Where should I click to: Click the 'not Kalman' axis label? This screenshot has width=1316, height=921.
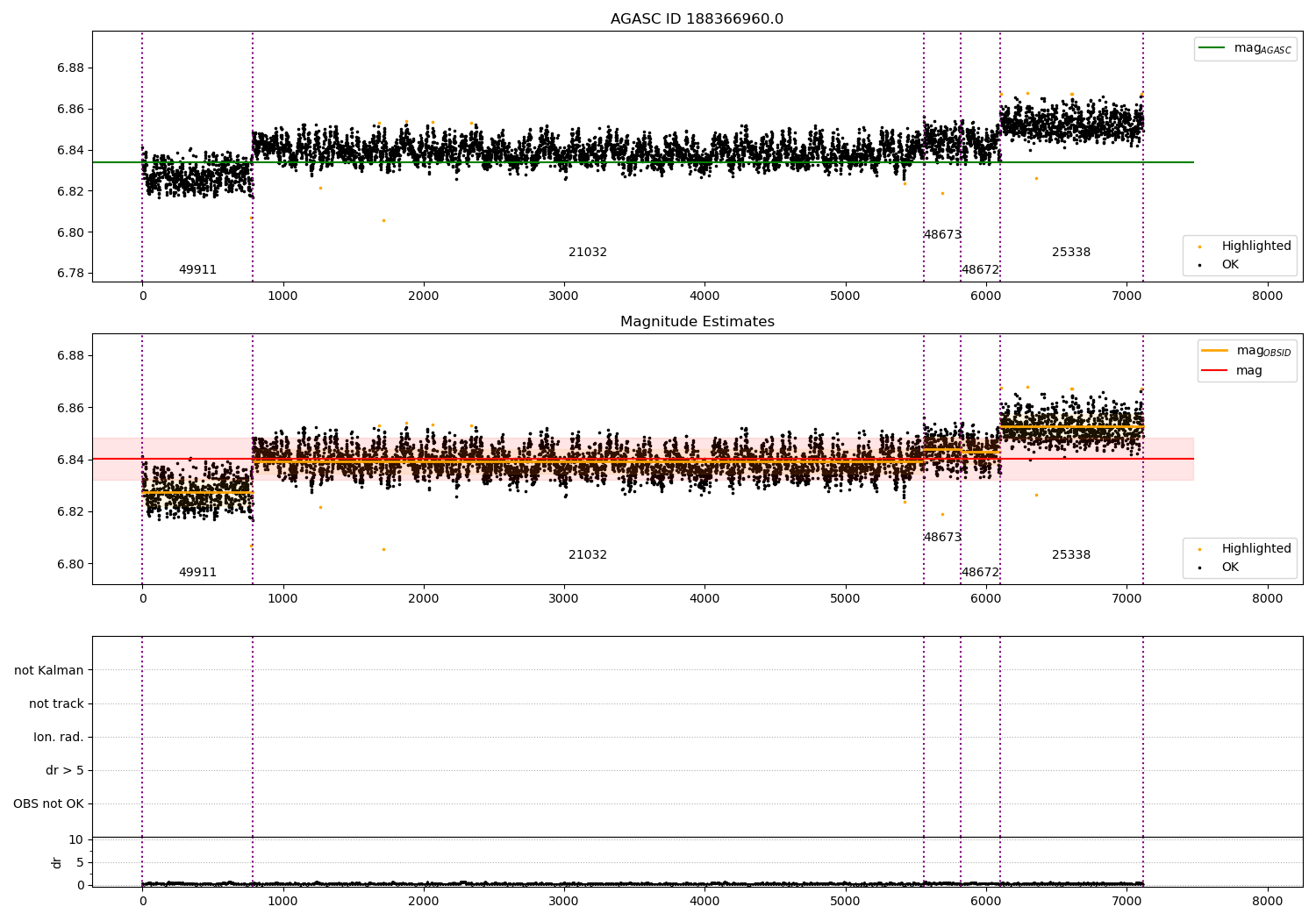49,671
